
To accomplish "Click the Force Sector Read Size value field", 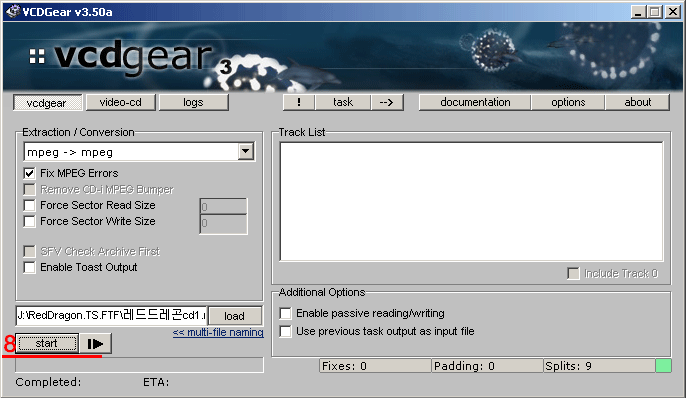I will point(224,206).
